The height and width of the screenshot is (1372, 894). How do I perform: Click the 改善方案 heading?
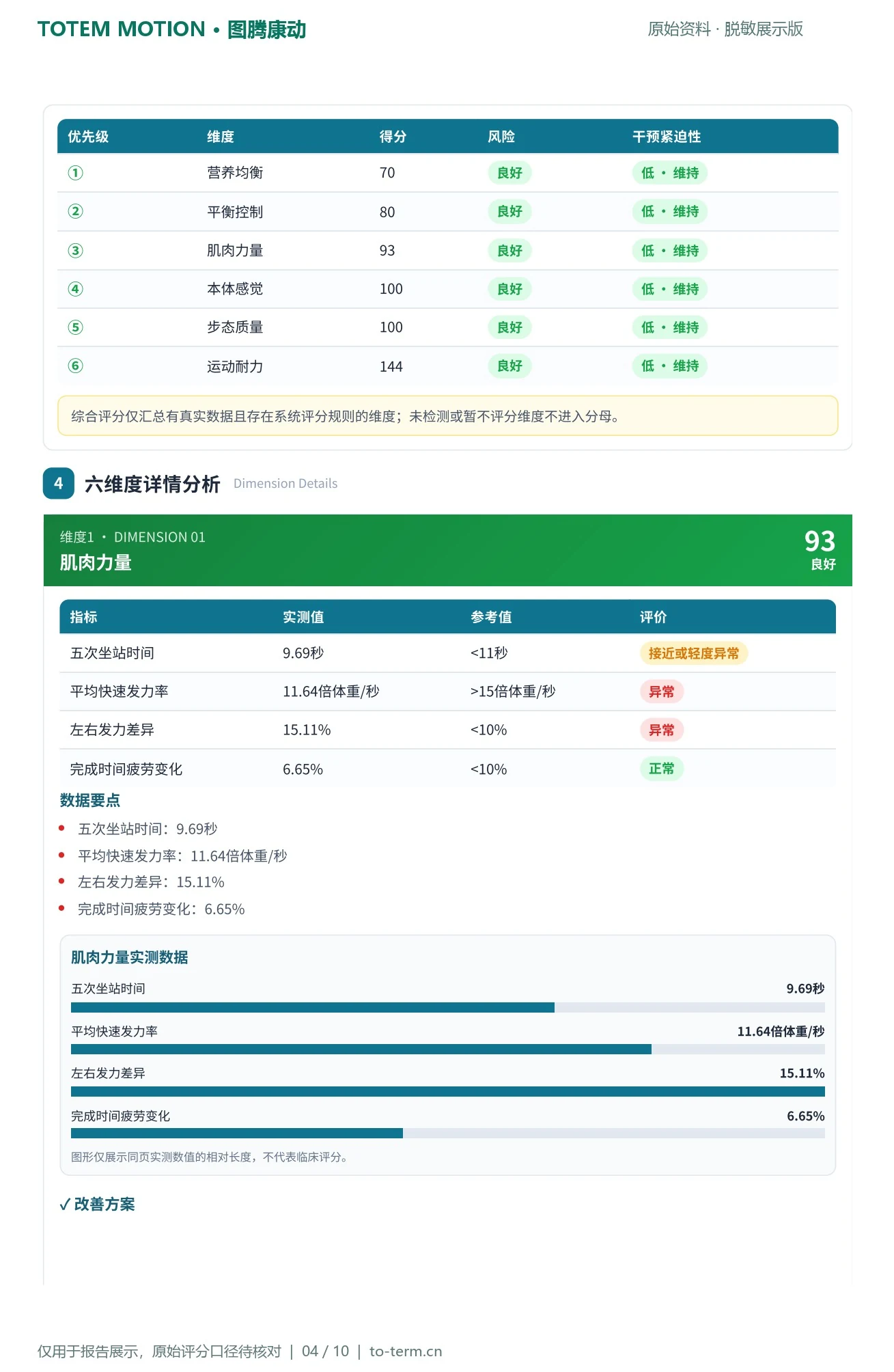point(104,1205)
